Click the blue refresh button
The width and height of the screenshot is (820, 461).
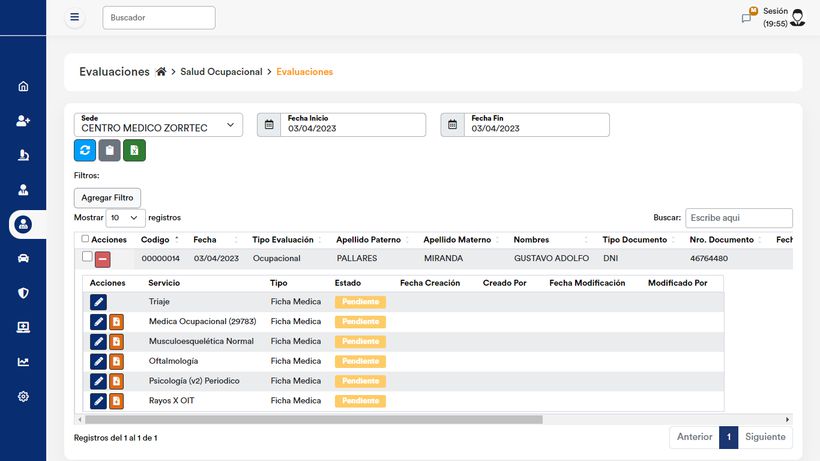tap(85, 151)
